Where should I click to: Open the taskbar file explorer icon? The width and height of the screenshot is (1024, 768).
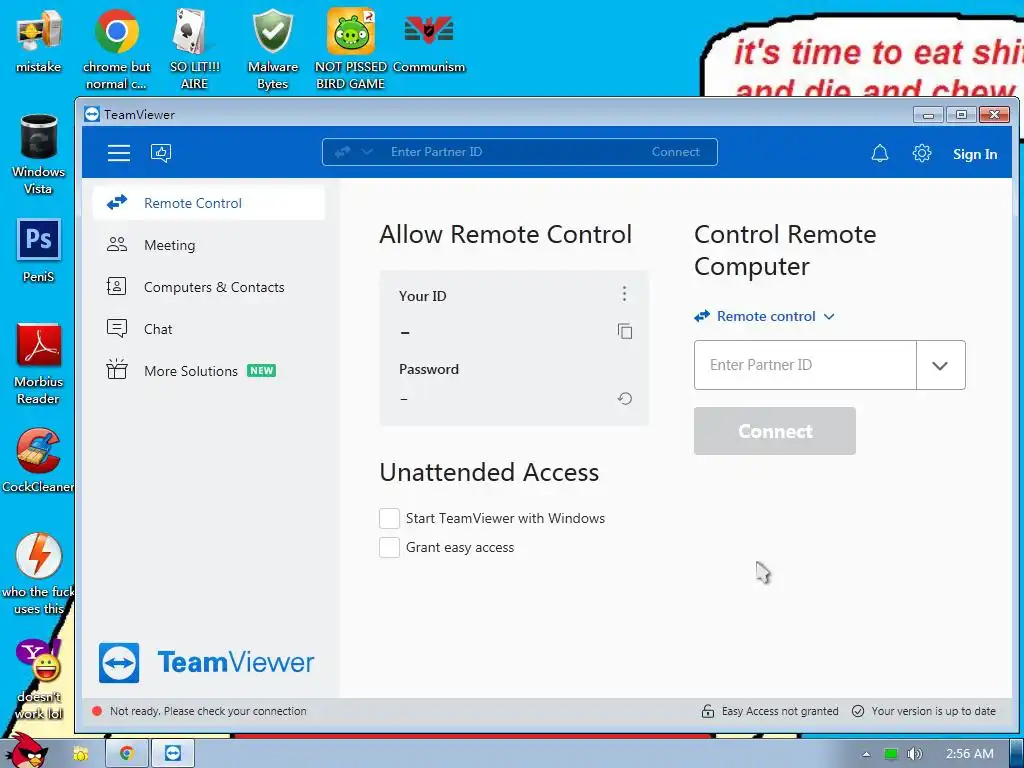pos(80,754)
